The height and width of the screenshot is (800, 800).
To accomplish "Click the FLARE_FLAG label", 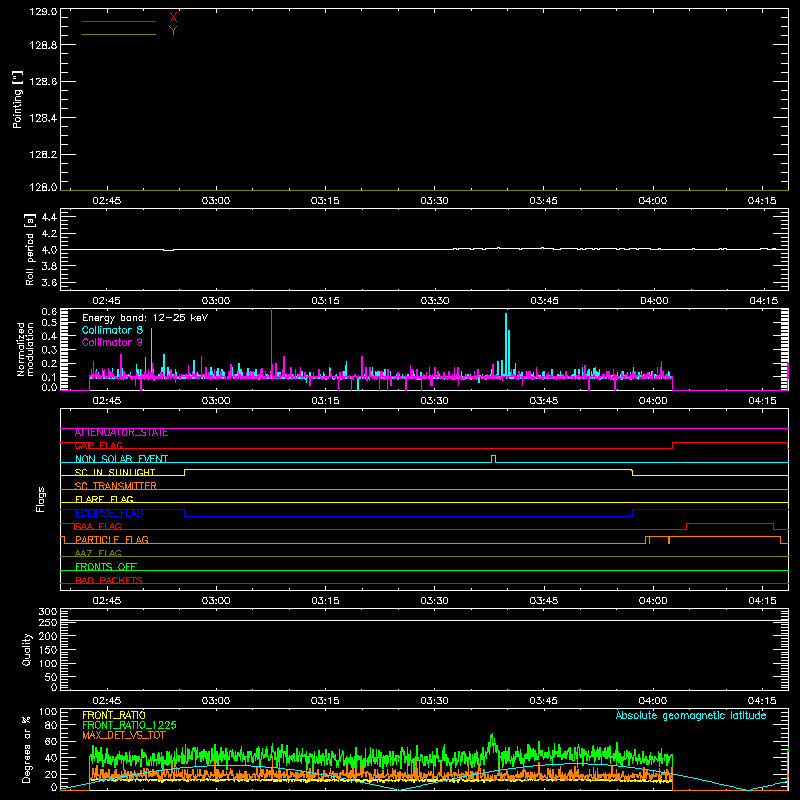I will [x=104, y=499].
